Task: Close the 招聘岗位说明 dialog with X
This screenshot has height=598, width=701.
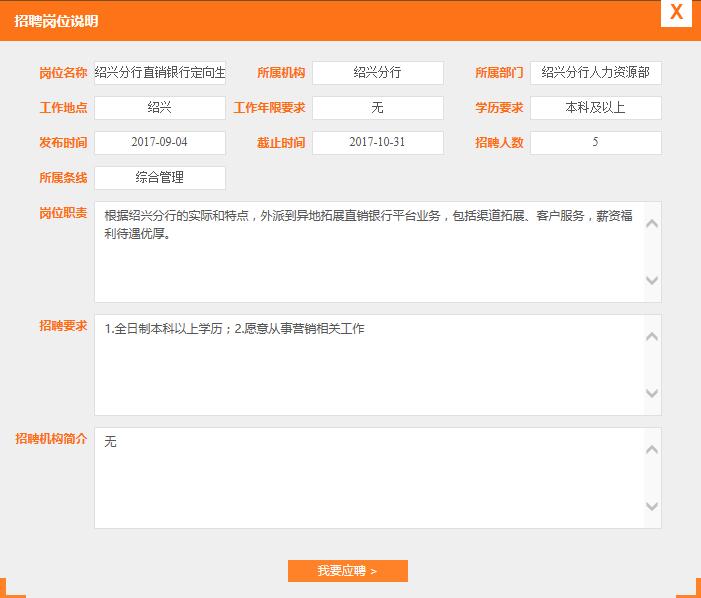Action: pos(677,13)
